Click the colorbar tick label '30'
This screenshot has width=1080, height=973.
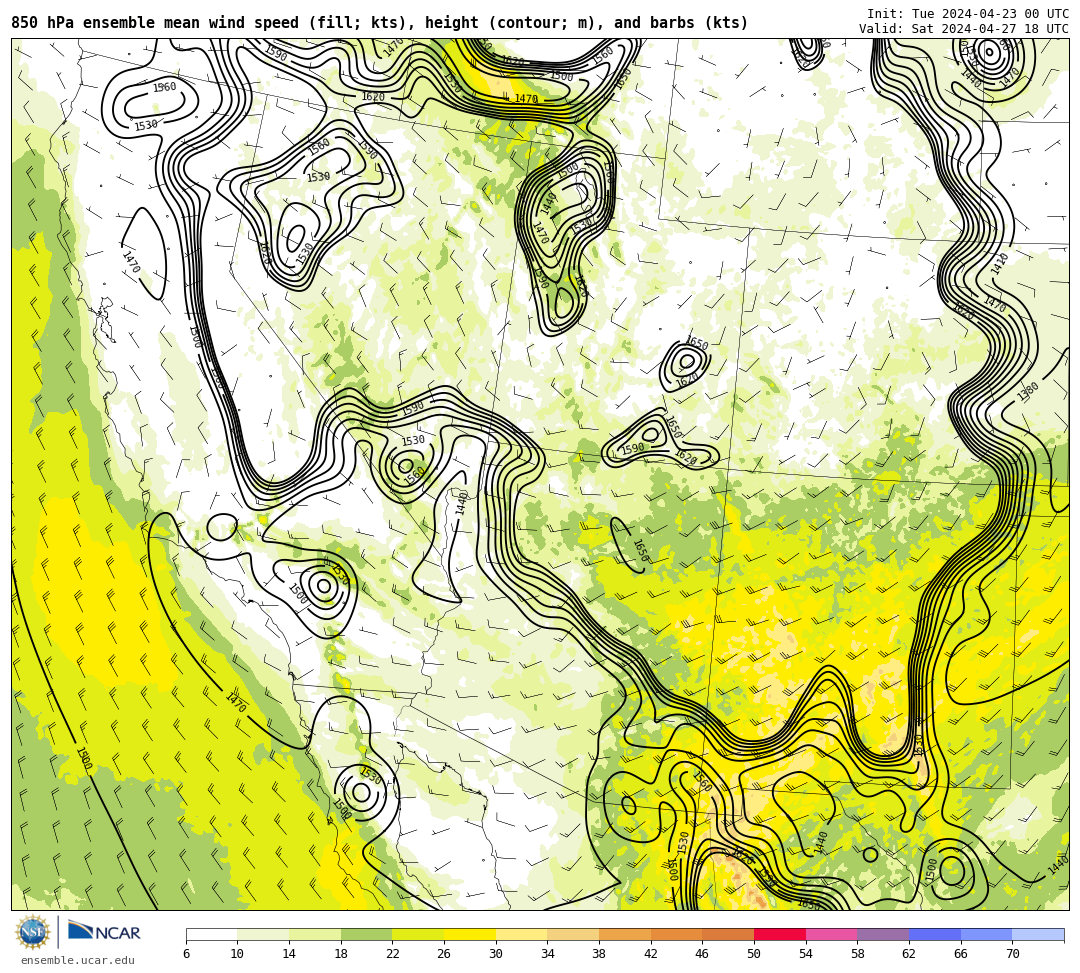(x=495, y=954)
